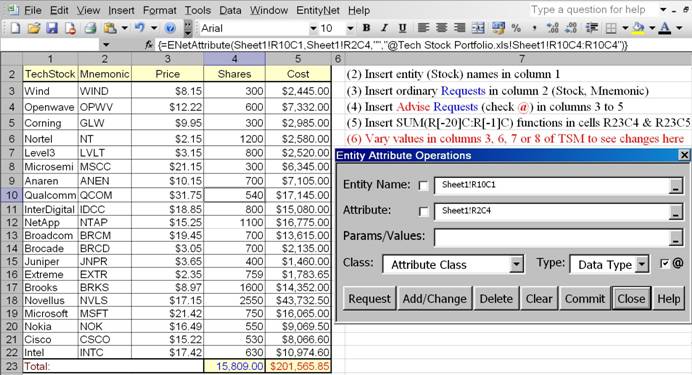The image size is (692, 375).
Task: Align cell text left
Action: pyautogui.click(x=423, y=28)
